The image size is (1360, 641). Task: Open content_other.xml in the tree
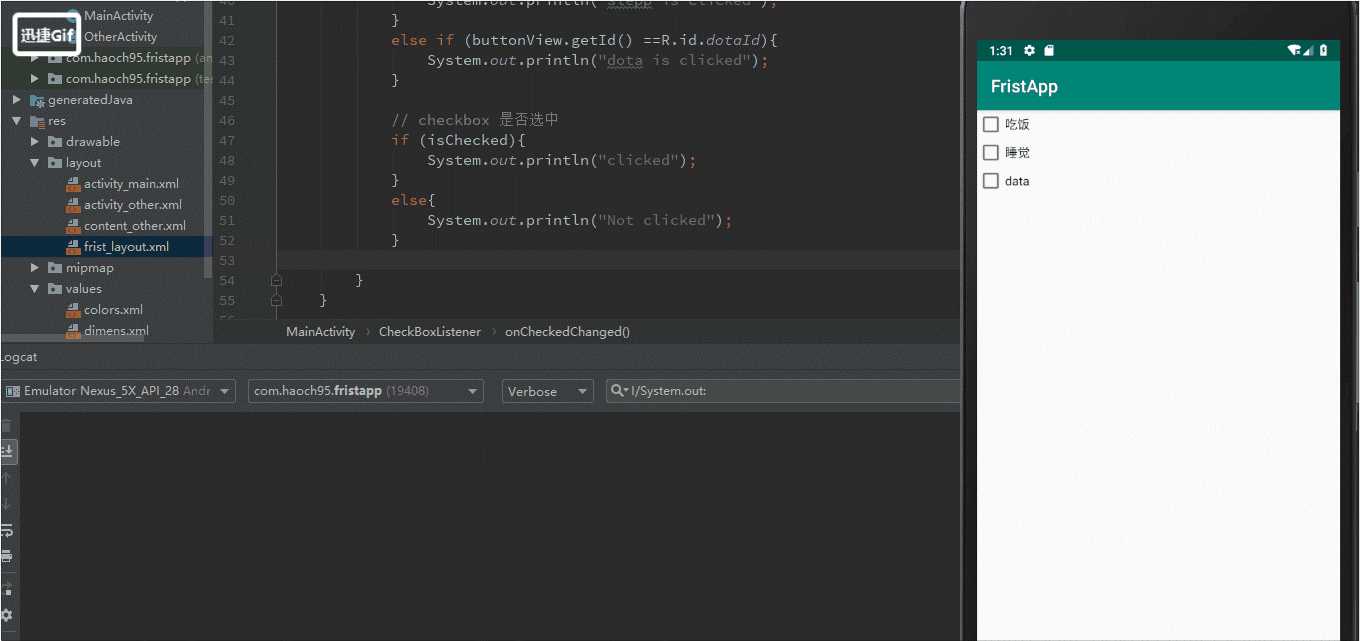[135, 226]
